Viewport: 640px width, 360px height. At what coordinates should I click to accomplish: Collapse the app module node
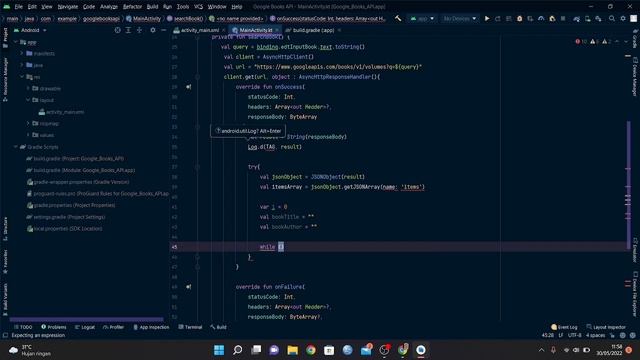click(16, 42)
